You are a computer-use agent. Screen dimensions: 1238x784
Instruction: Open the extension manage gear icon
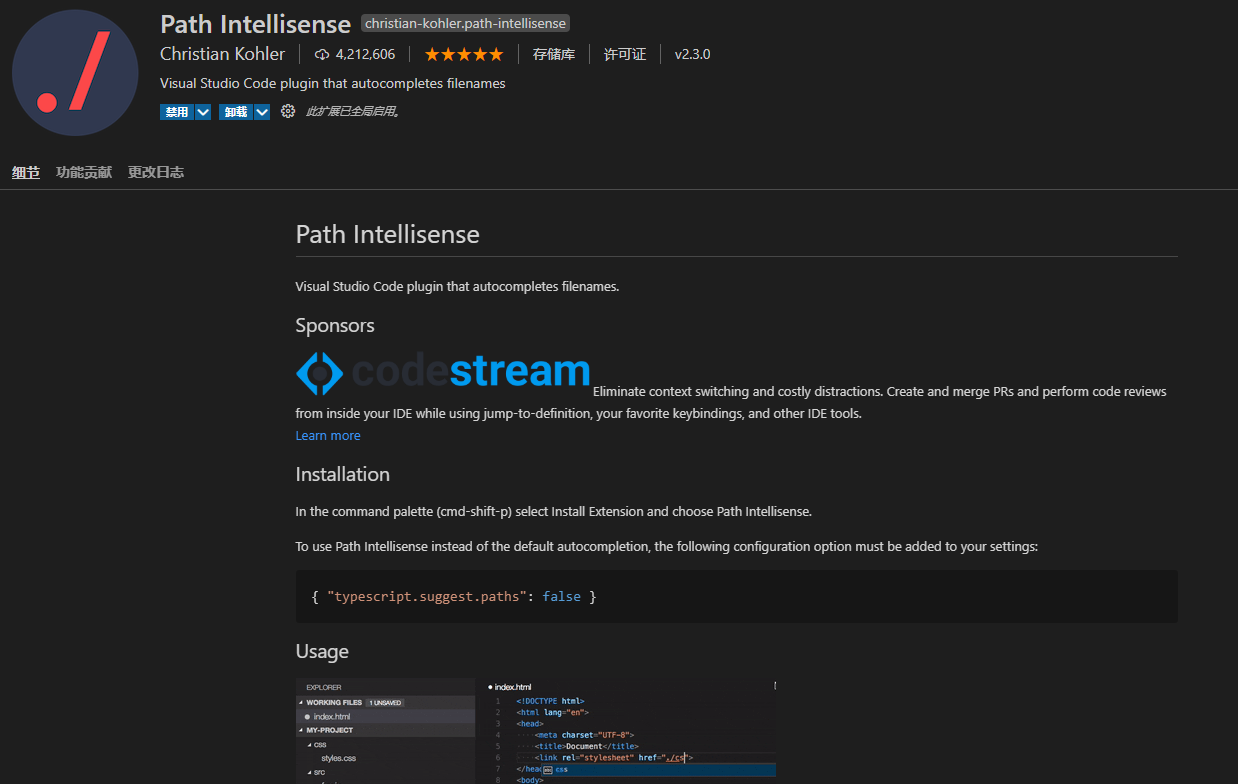pyautogui.click(x=288, y=111)
